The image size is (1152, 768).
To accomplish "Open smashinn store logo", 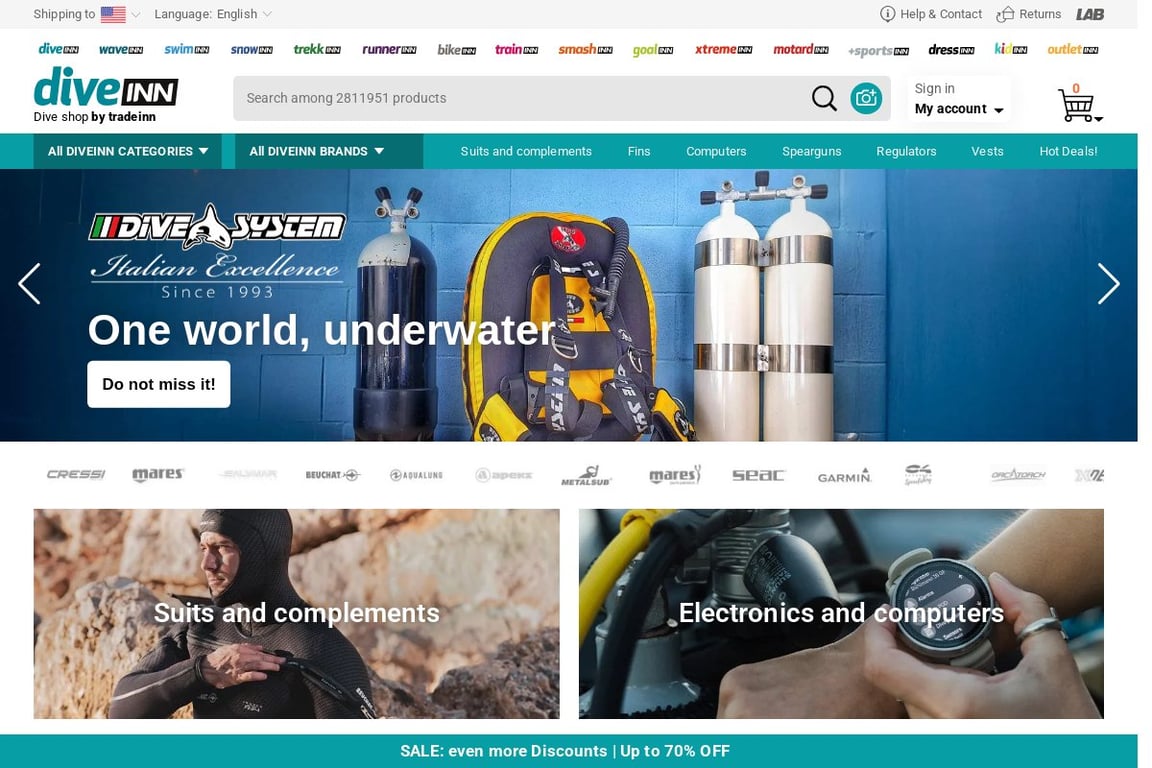I will click(585, 49).
